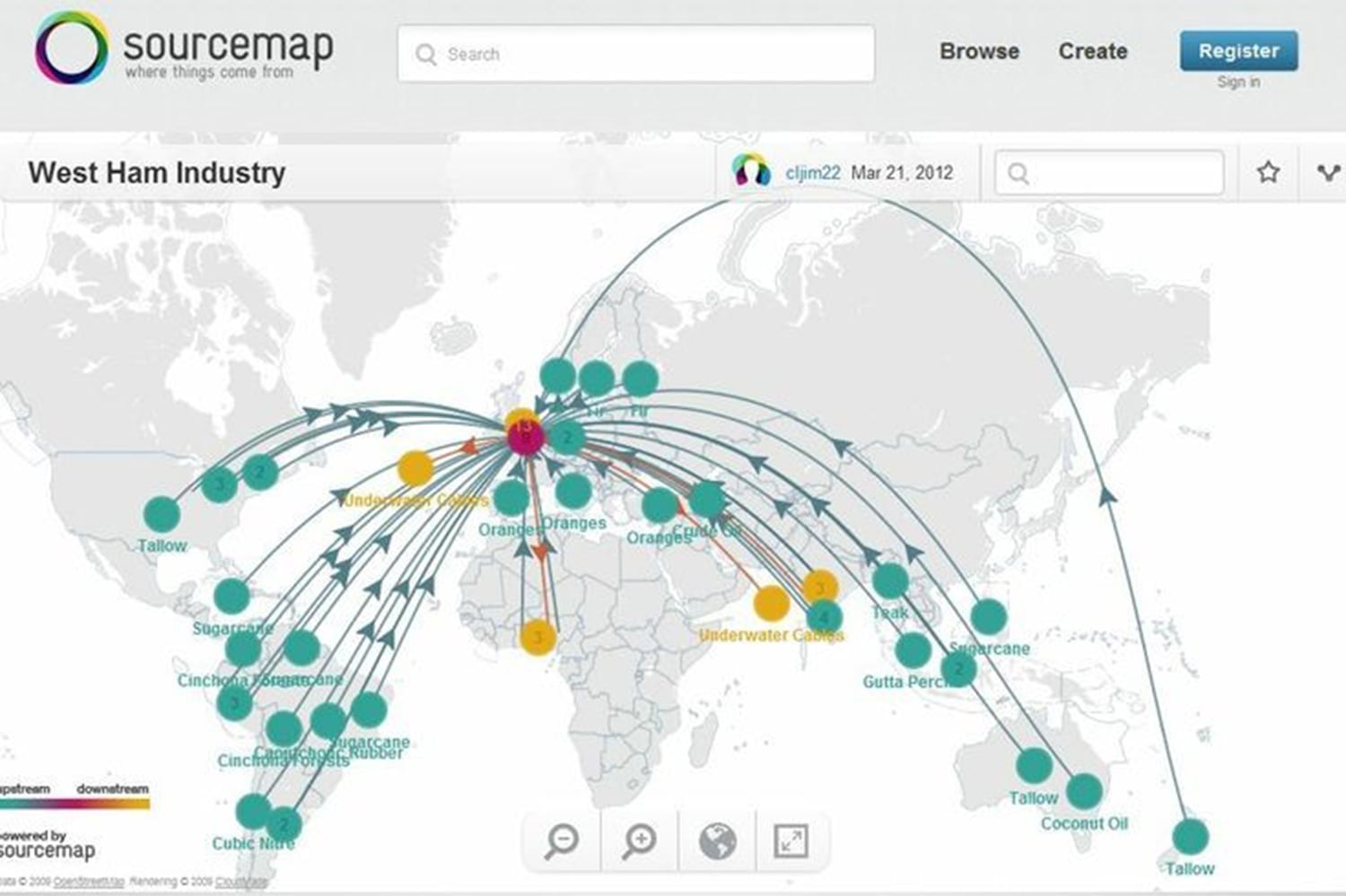Click the share icon at top right
Screen dimensions: 1346x896
point(1329,172)
